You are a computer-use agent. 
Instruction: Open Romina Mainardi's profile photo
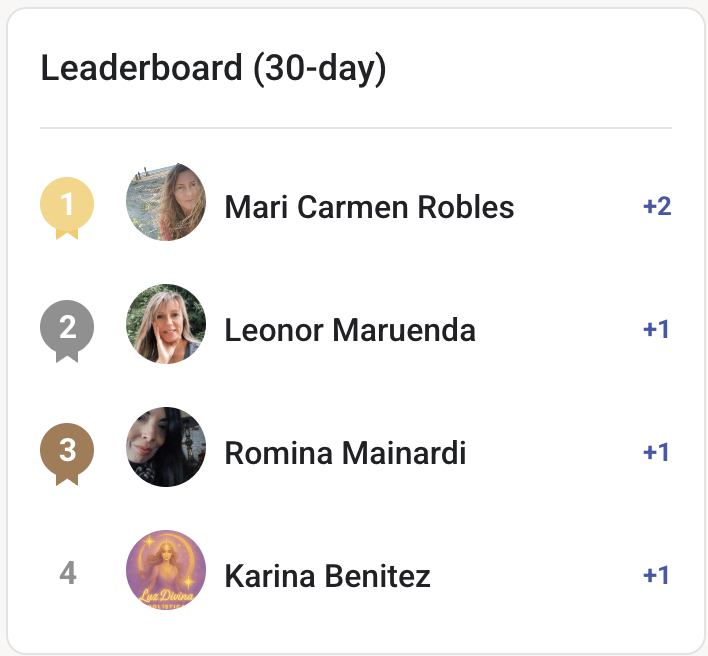click(166, 447)
